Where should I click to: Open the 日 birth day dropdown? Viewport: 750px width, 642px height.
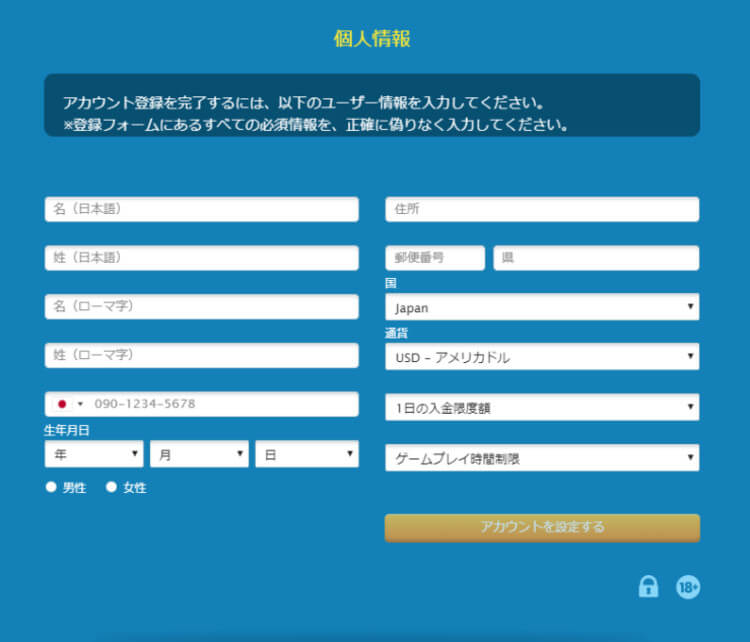click(306, 454)
